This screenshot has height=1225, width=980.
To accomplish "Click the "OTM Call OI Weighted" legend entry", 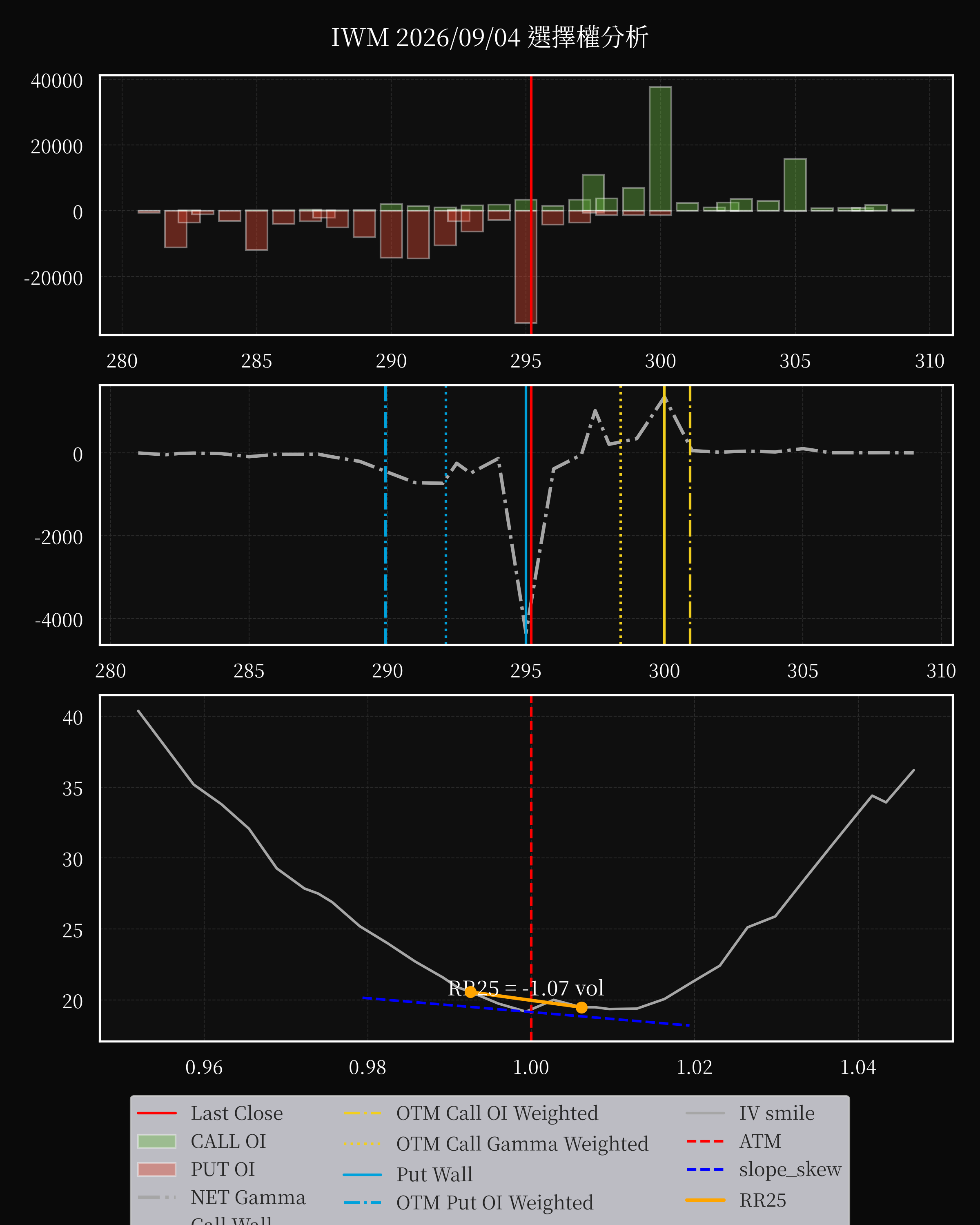I will 471,1113.
